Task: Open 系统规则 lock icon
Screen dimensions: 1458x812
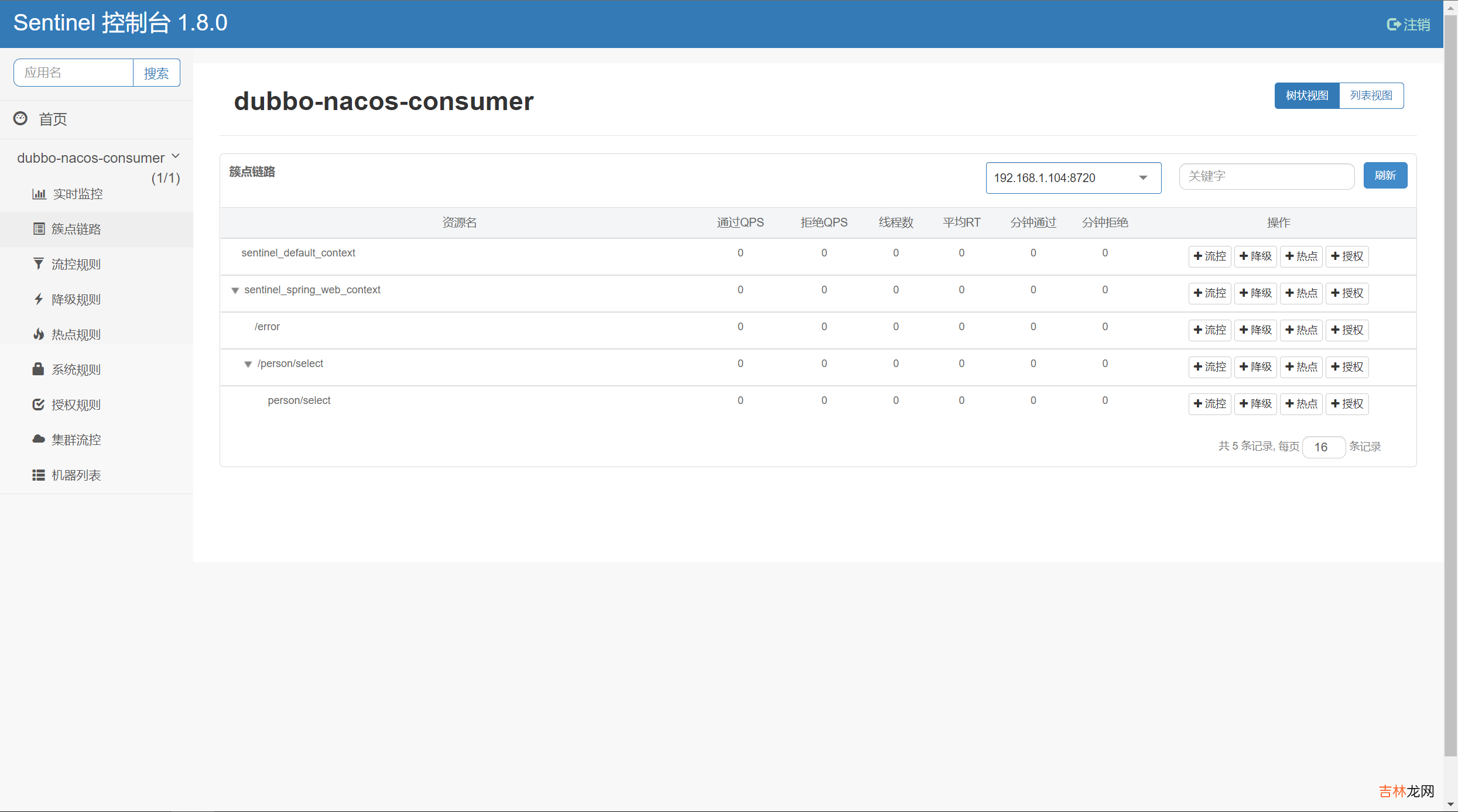Action: coord(39,369)
